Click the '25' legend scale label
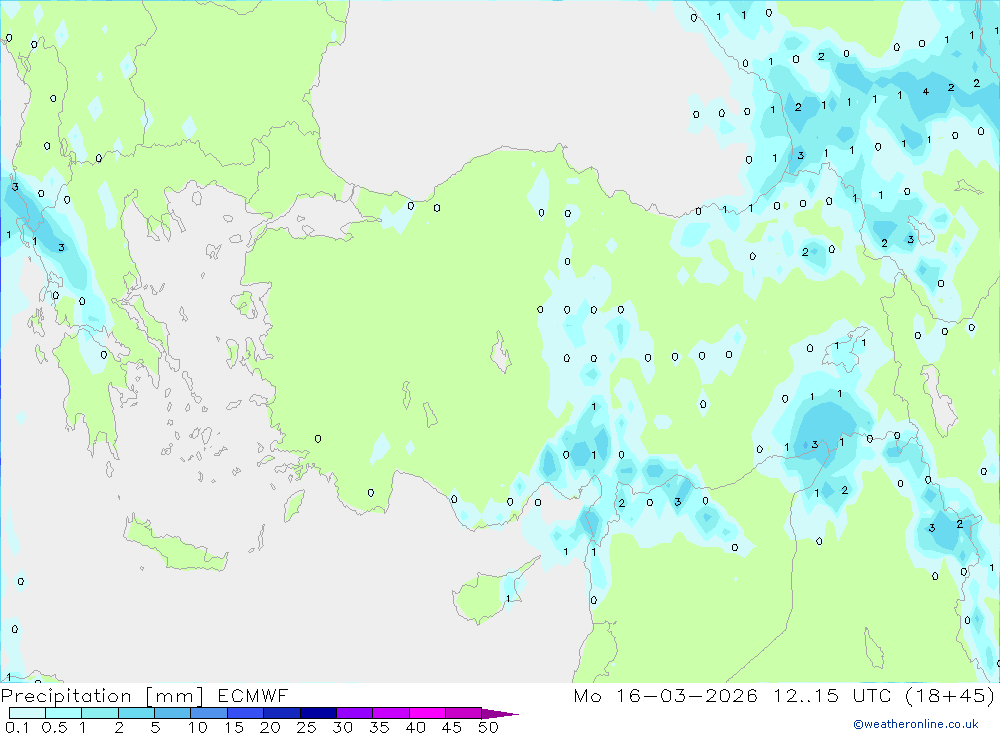The height and width of the screenshot is (733, 1000). [x=307, y=727]
